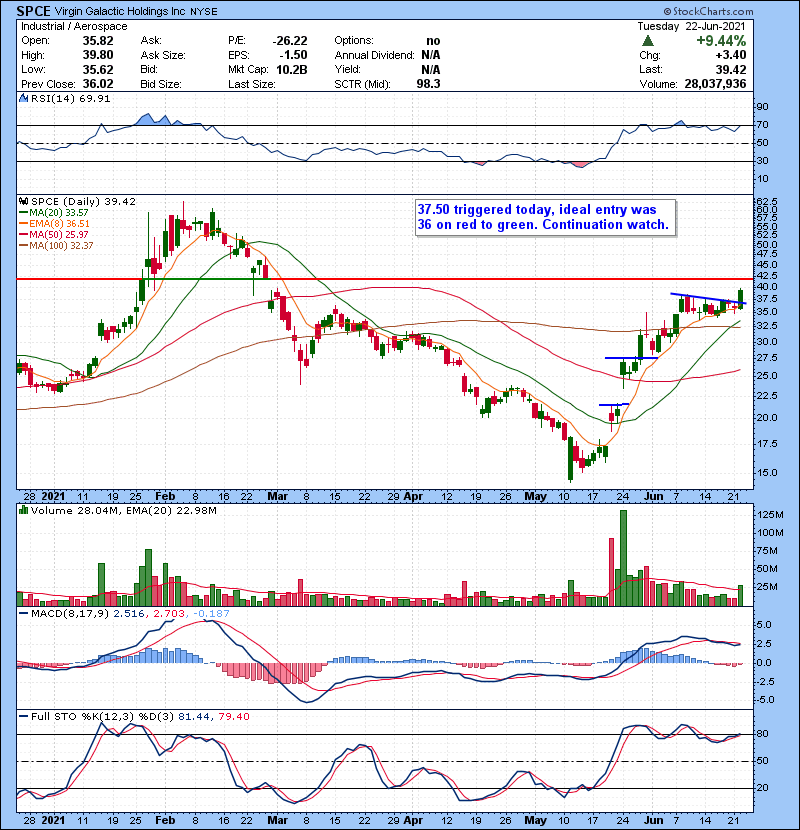Image resolution: width=800 pixels, height=830 pixels.
Task: Click the volume bars icon in legend
Action: coord(24,510)
